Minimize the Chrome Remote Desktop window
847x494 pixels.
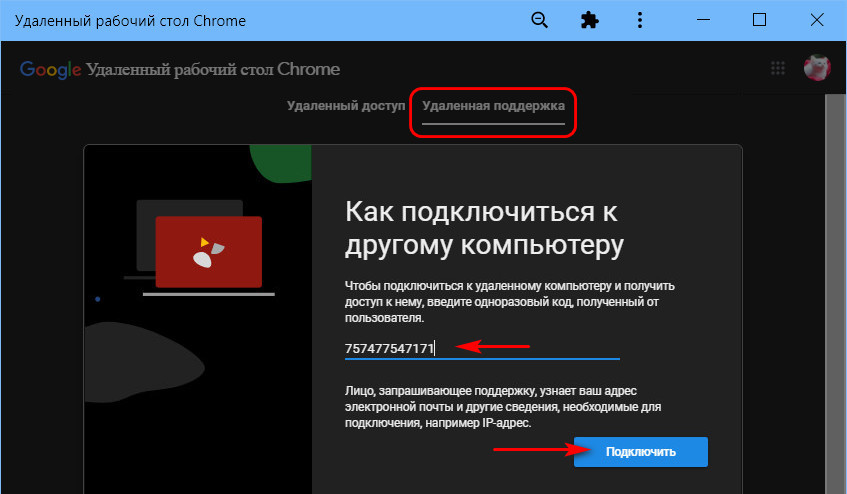tap(710, 20)
